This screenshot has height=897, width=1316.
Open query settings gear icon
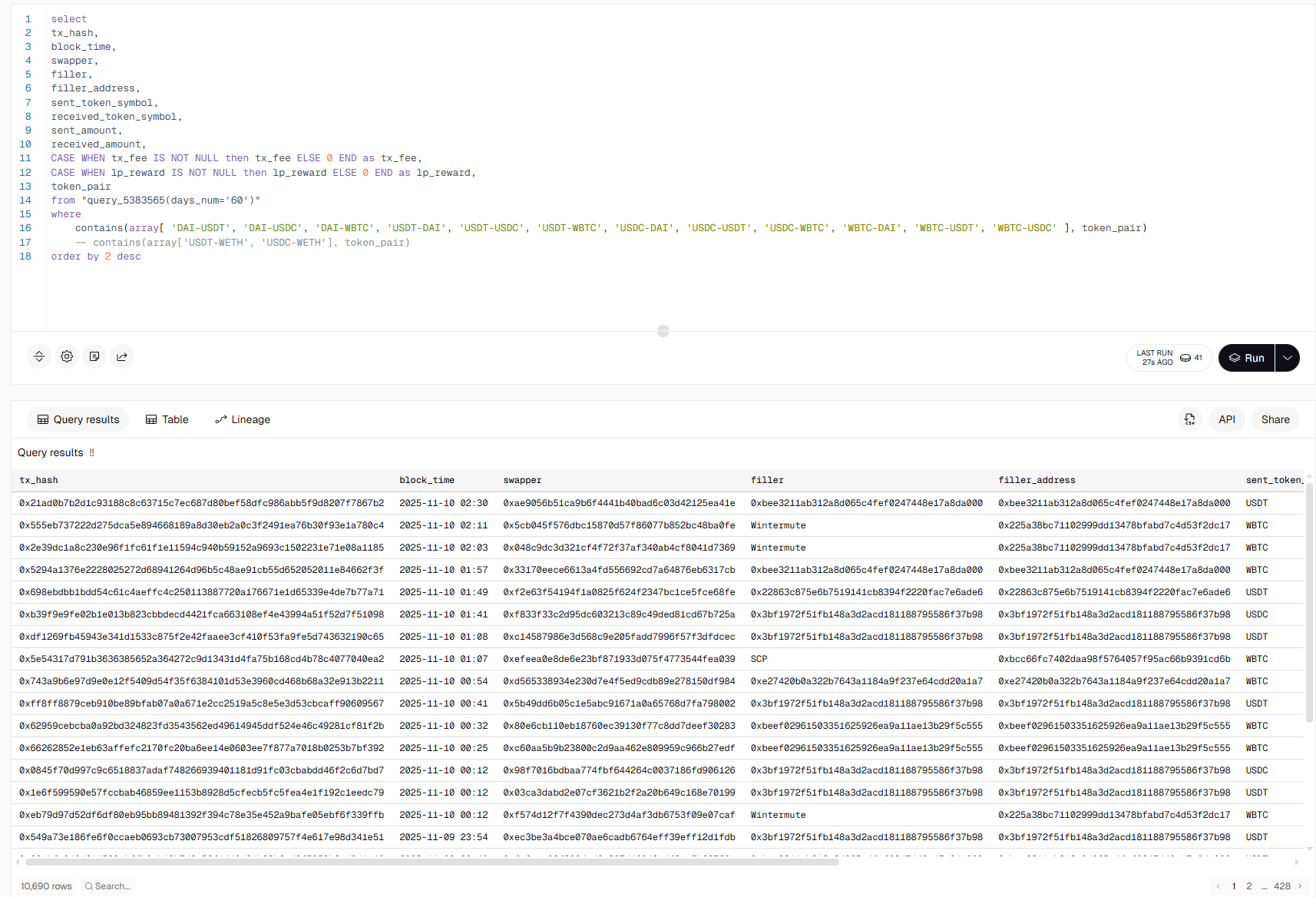pos(67,356)
